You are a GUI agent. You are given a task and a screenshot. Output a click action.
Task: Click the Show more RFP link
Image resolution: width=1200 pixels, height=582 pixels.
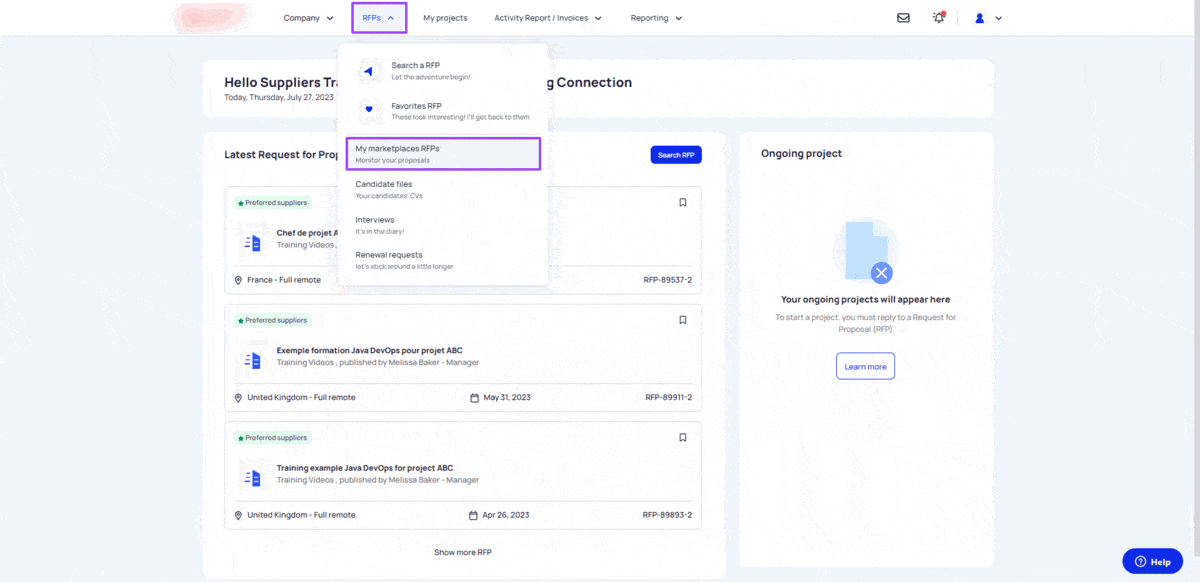(462, 552)
